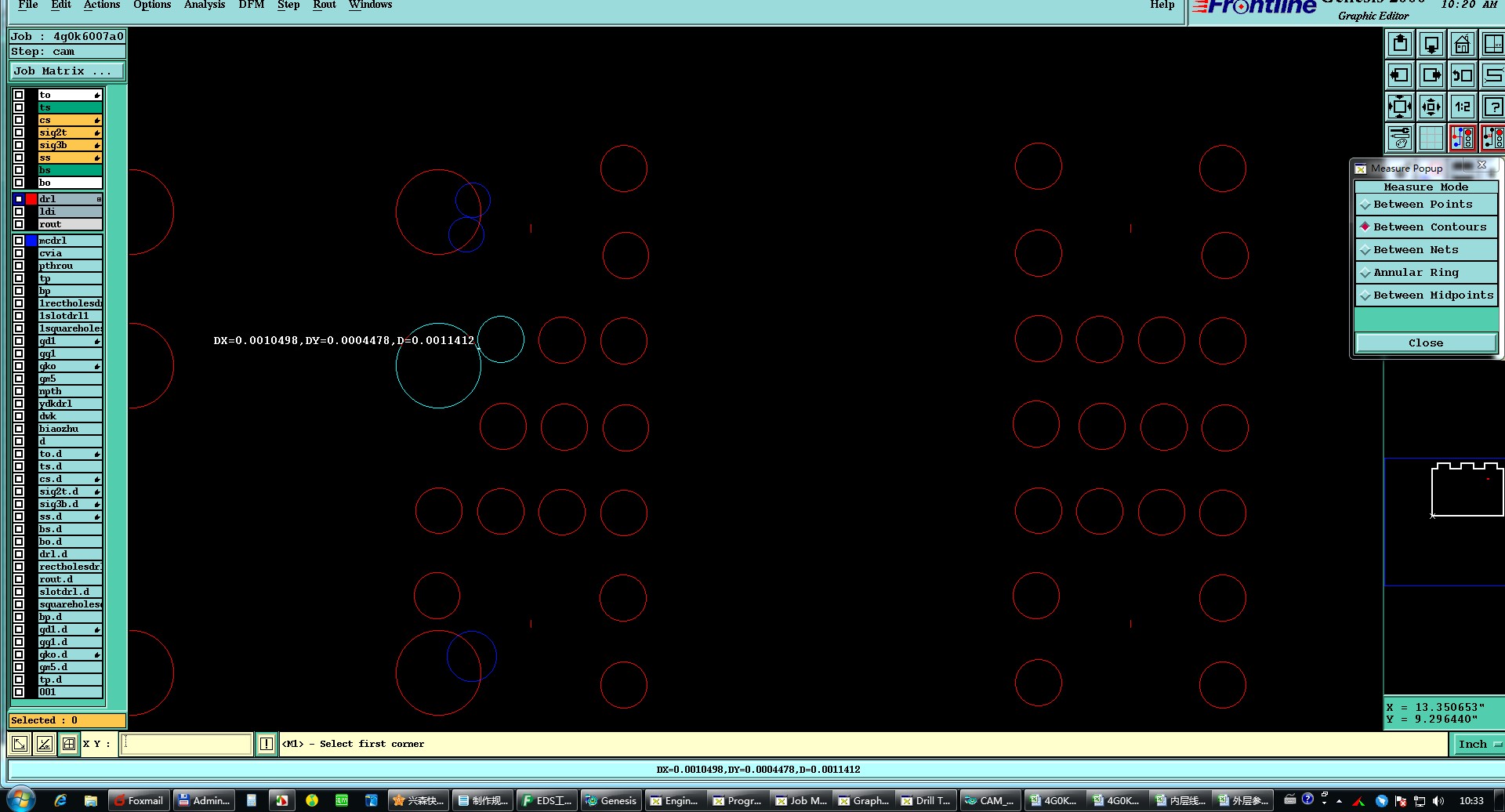Open the Edit menu
The height and width of the screenshot is (812, 1505).
[60, 5]
